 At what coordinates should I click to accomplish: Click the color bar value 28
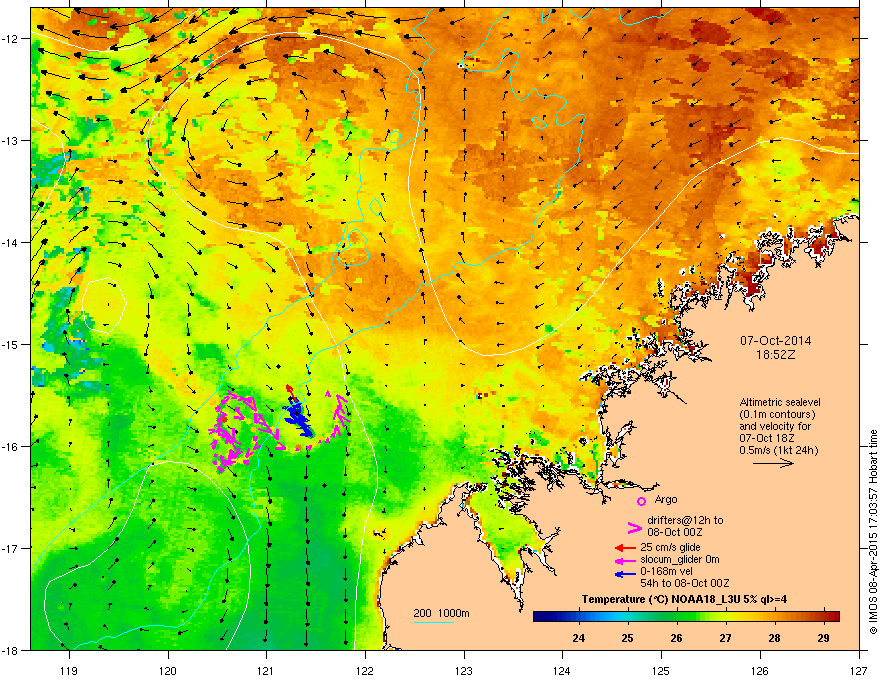pos(774,638)
